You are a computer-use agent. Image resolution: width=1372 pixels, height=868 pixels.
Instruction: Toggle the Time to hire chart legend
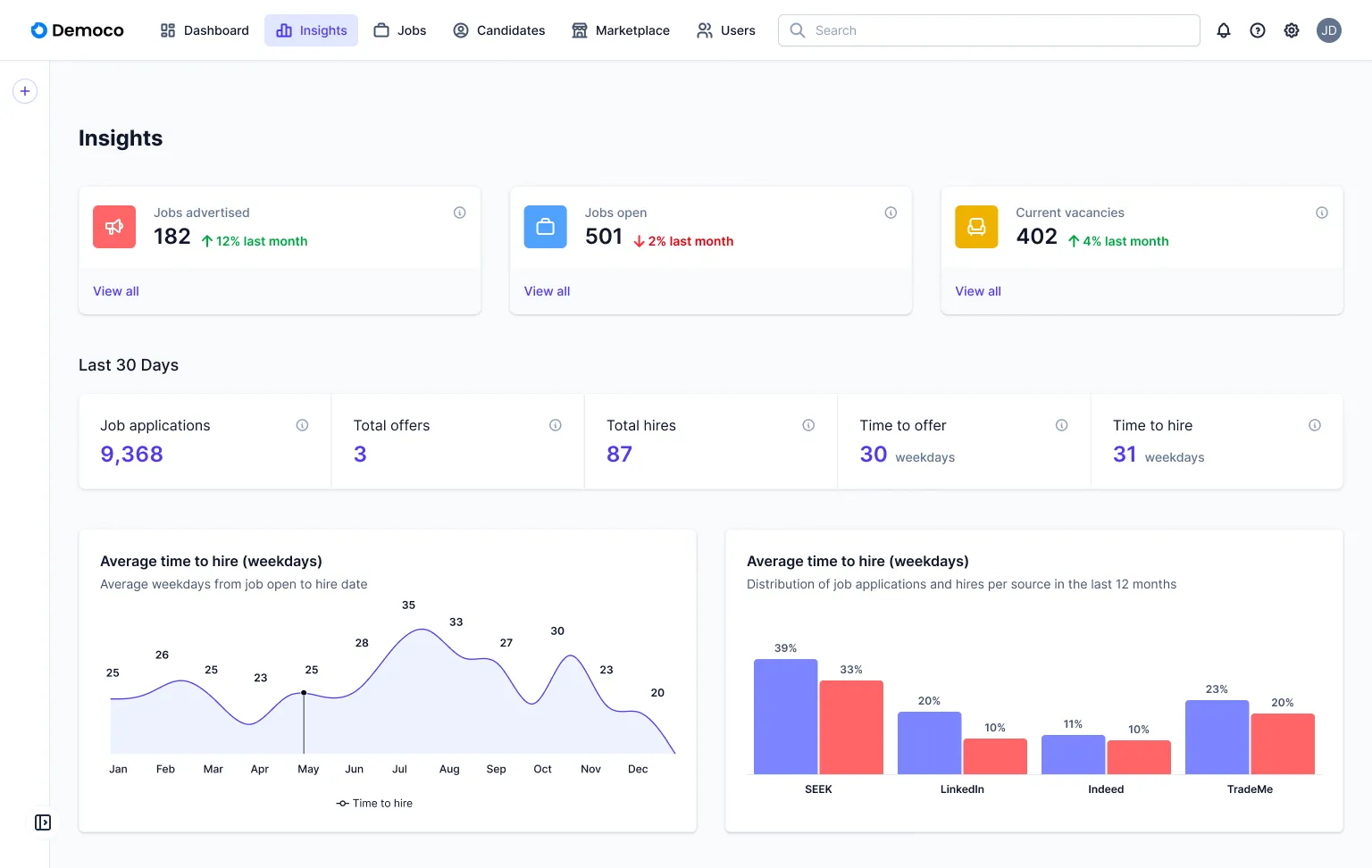374,804
